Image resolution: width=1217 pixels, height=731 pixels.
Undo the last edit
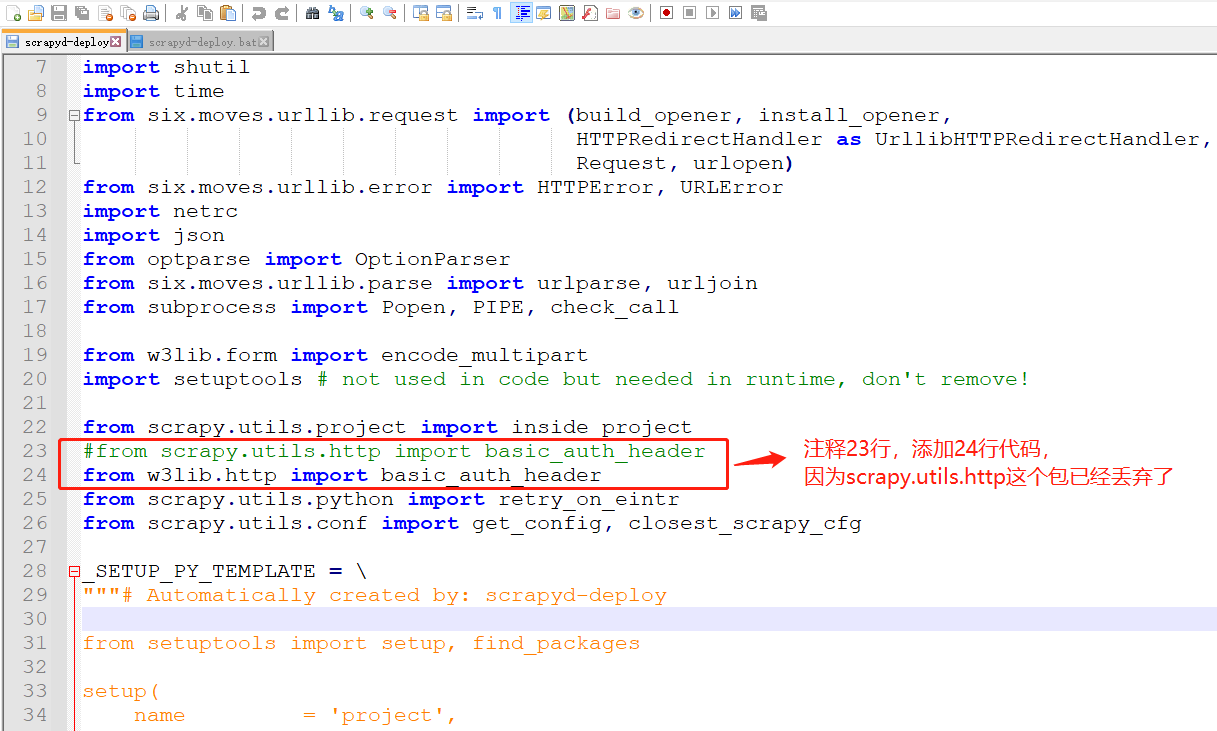coord(260,14)
